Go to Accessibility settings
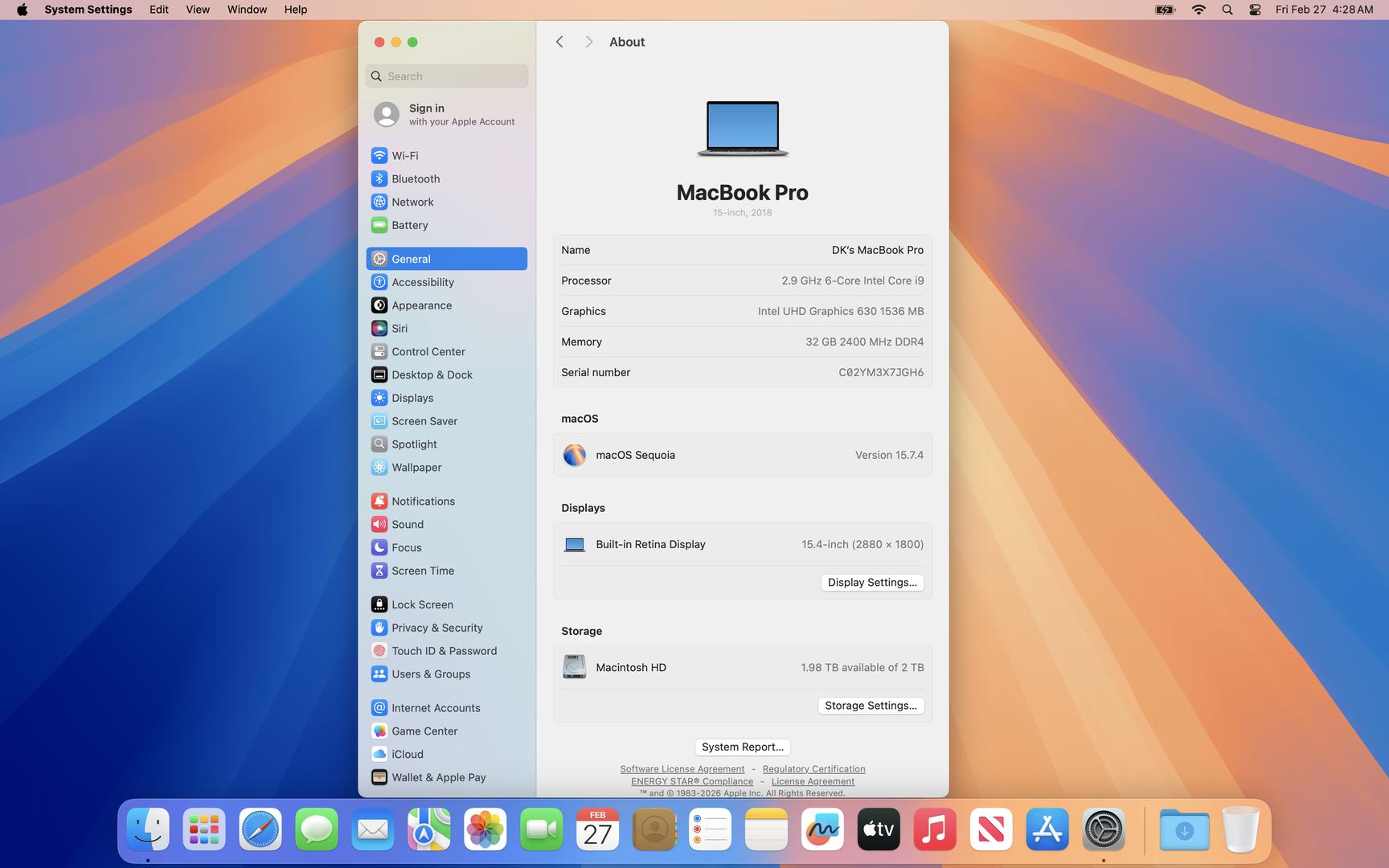The image size is (1389, 868). [422, 282]
